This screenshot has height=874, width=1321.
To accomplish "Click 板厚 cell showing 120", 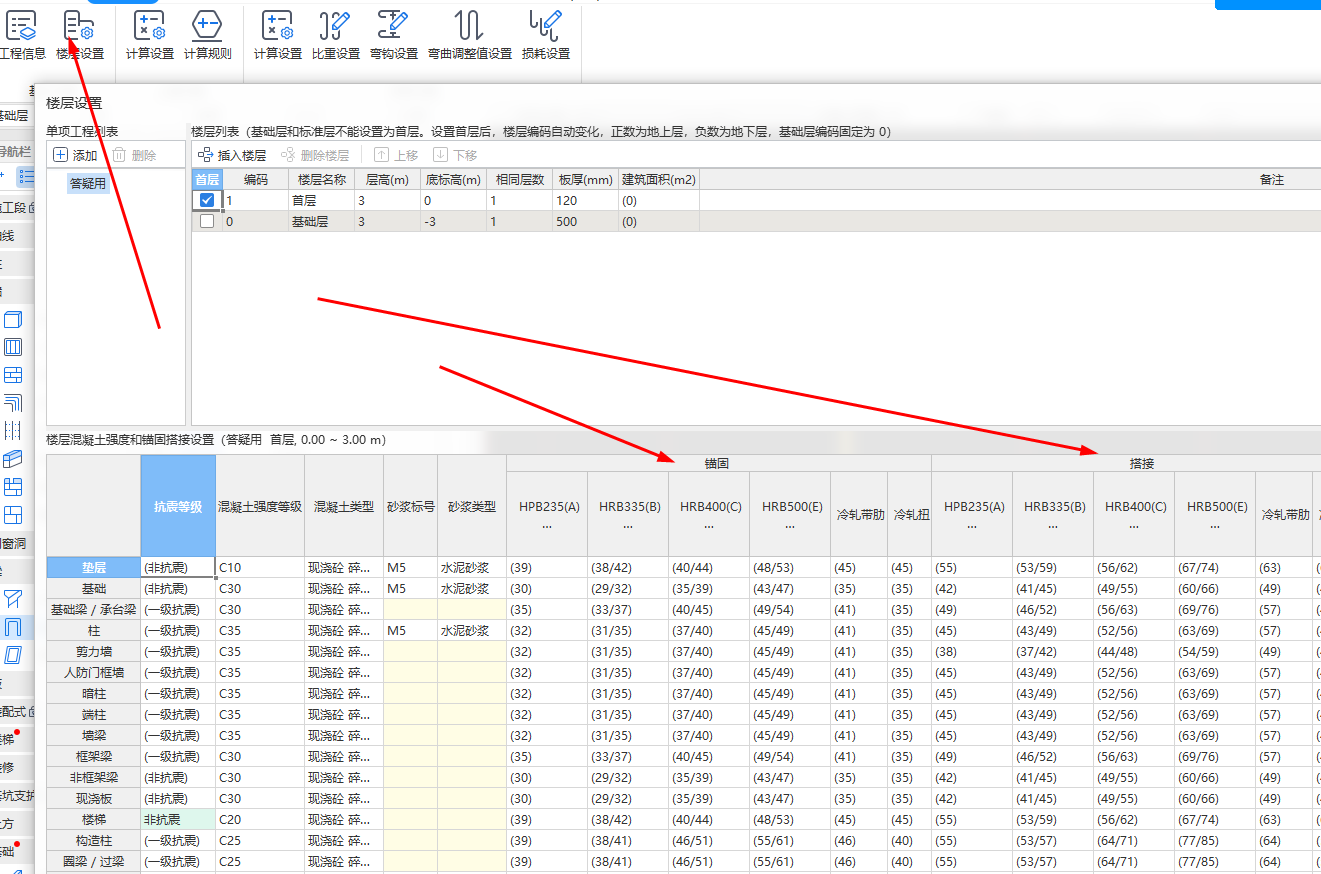I will [585, 200].
